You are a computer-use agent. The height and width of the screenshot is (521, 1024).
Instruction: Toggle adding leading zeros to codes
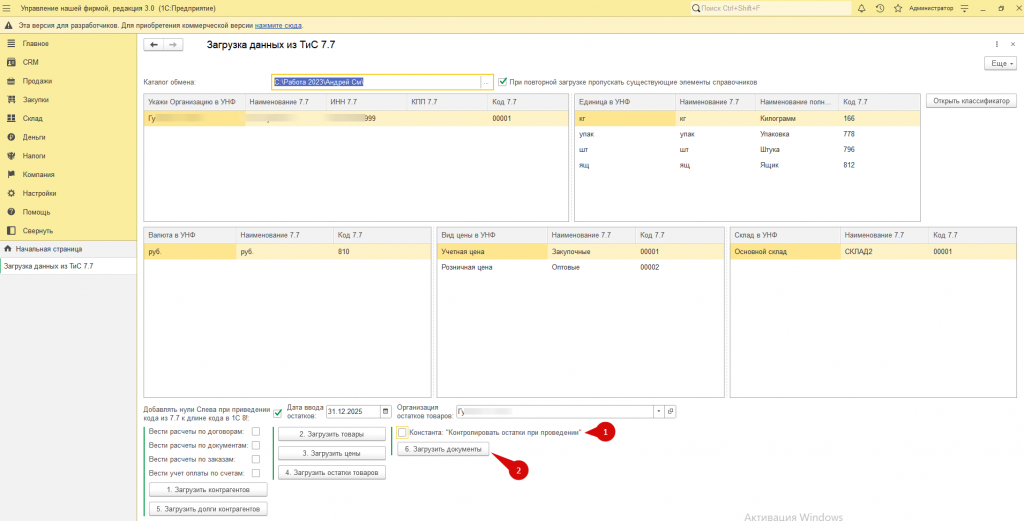[x=278, y=411]
